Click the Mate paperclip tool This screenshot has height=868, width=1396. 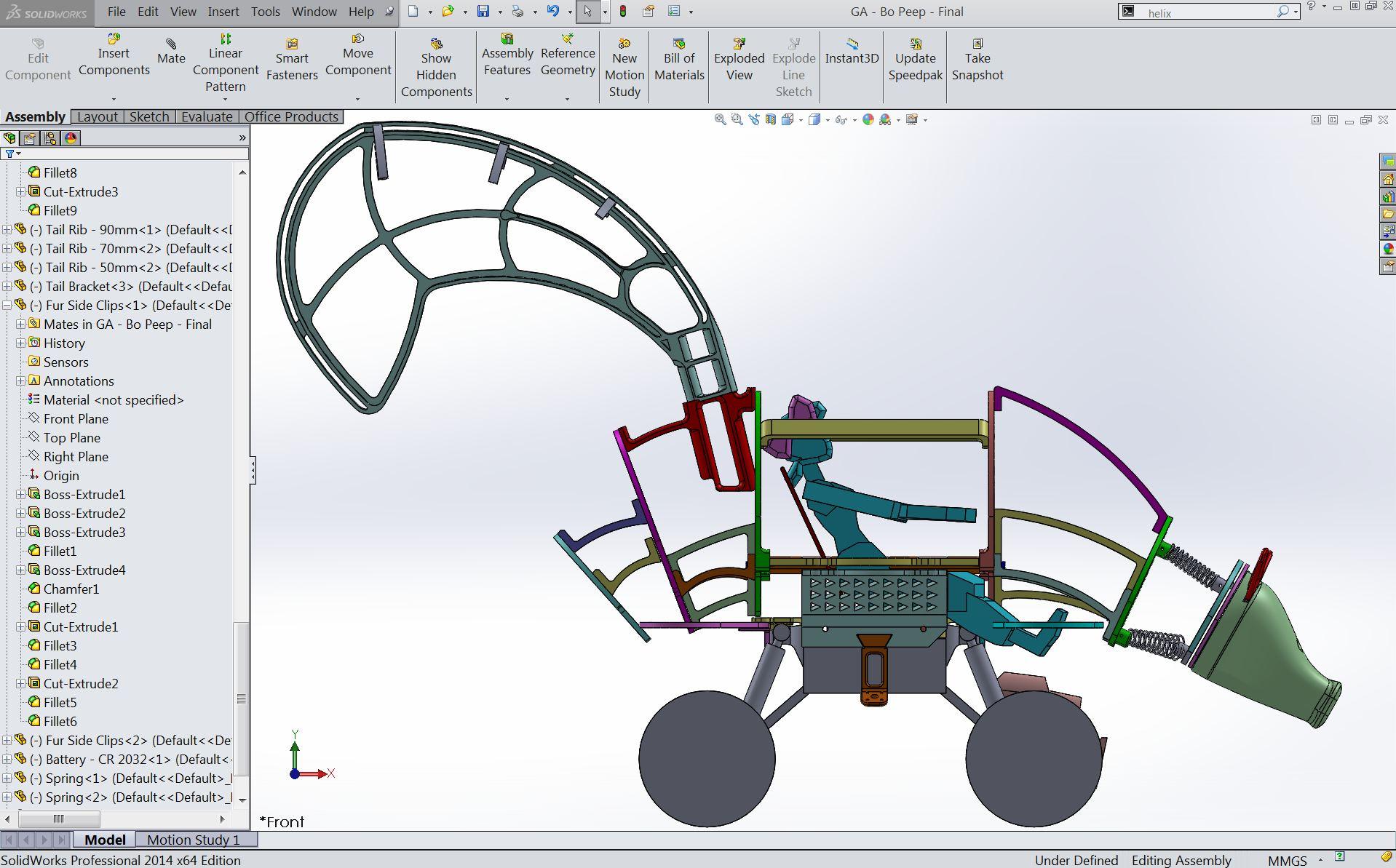[x=171, y=51]
